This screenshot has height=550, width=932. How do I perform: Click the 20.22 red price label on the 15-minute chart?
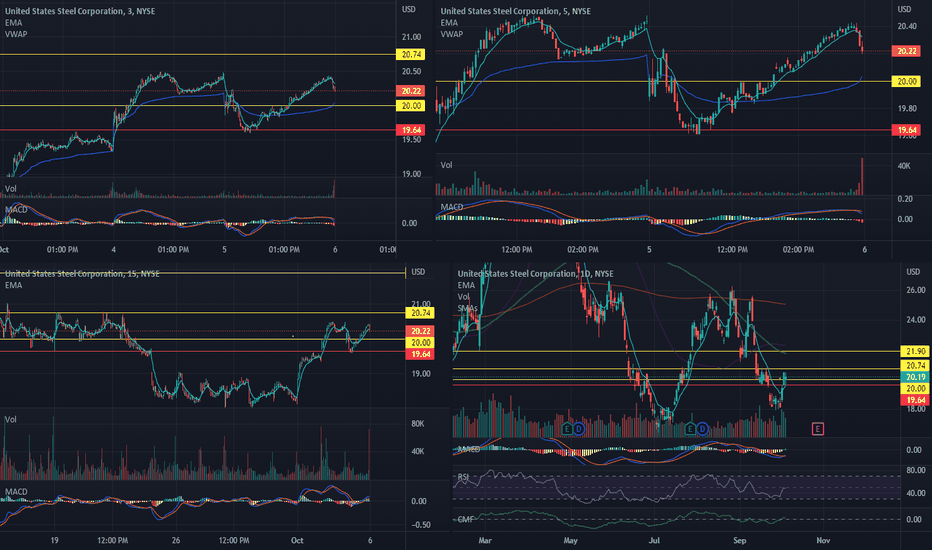click(420, 331)
